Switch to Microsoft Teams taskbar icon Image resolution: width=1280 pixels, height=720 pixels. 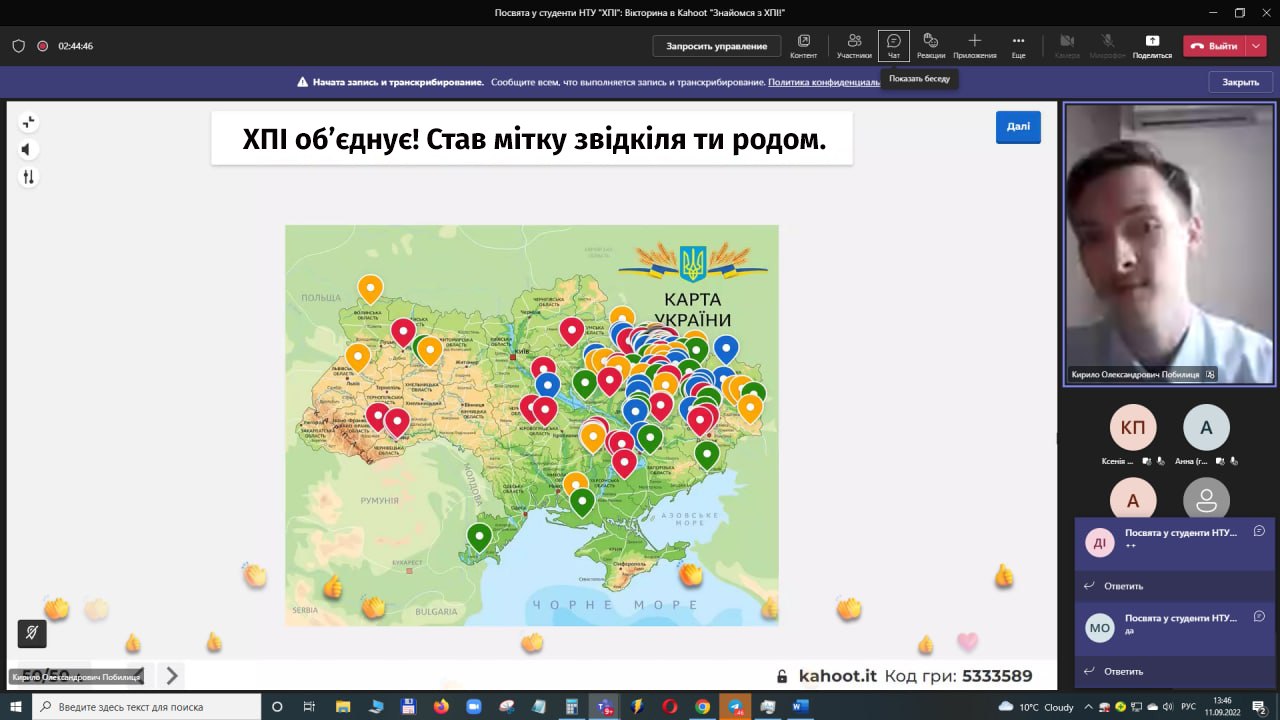604,707
